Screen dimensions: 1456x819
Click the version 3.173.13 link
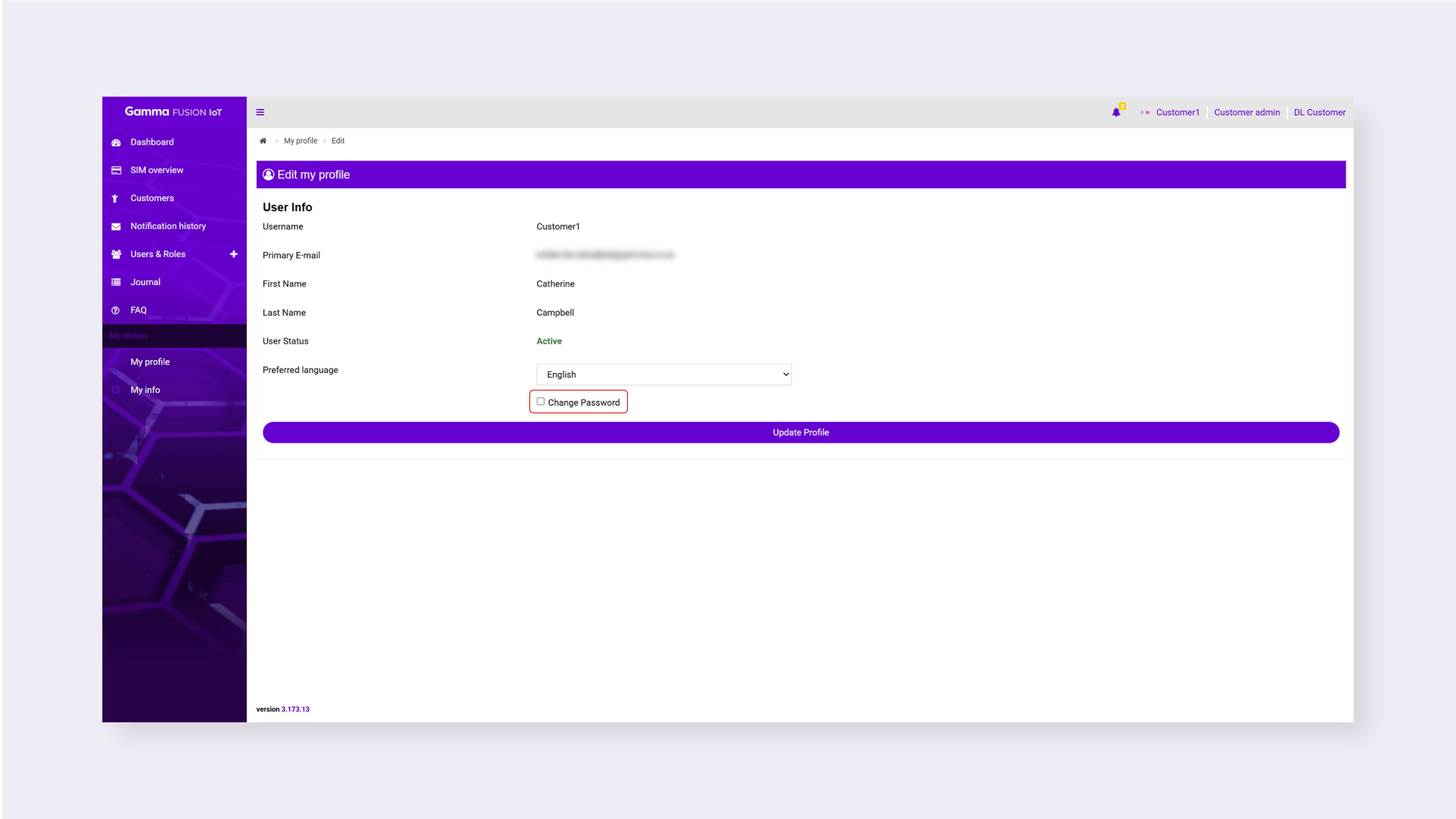click(x=295, y=709)
